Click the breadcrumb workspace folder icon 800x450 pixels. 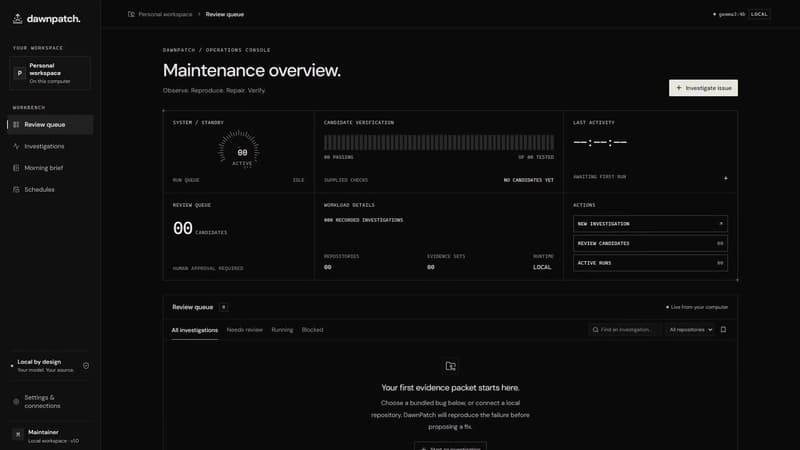[131, 14]
